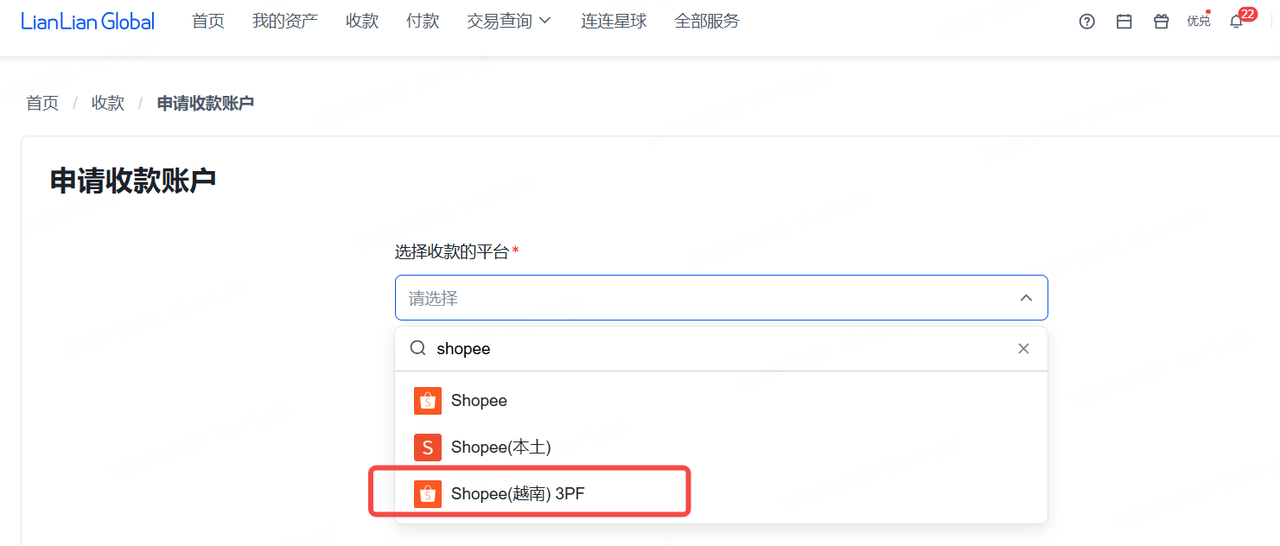Click the calendar icon in header
1280x546 pixels.
point(1124,22)
